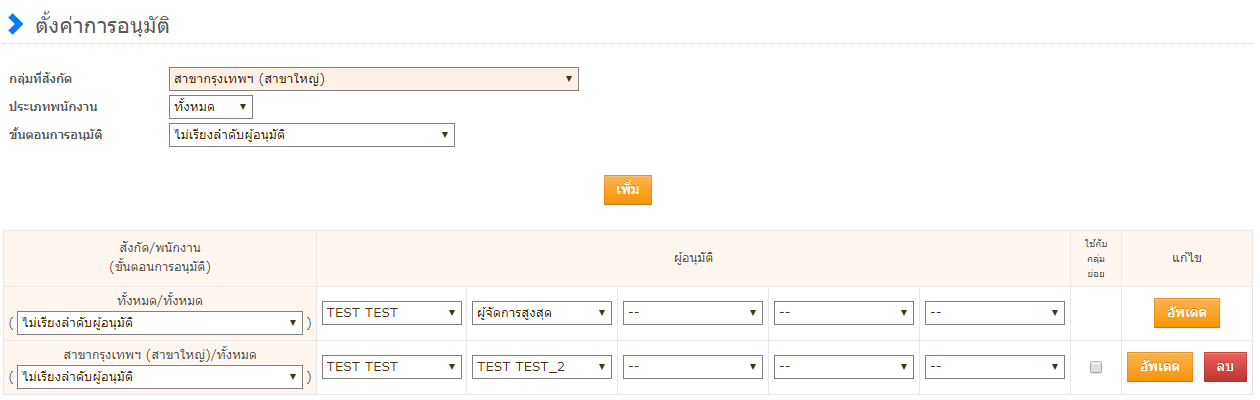This screenshot has height=400, width=1260.
Task: Open the กลุ่มที่สังกัด dropdown
Action: tap(374, 79)
